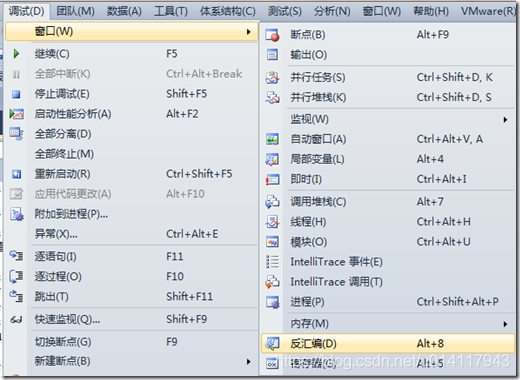This screenshot has height=380, width=520.
Task: Click the Alt+F9 shortcut text
Action: (433, 35)
